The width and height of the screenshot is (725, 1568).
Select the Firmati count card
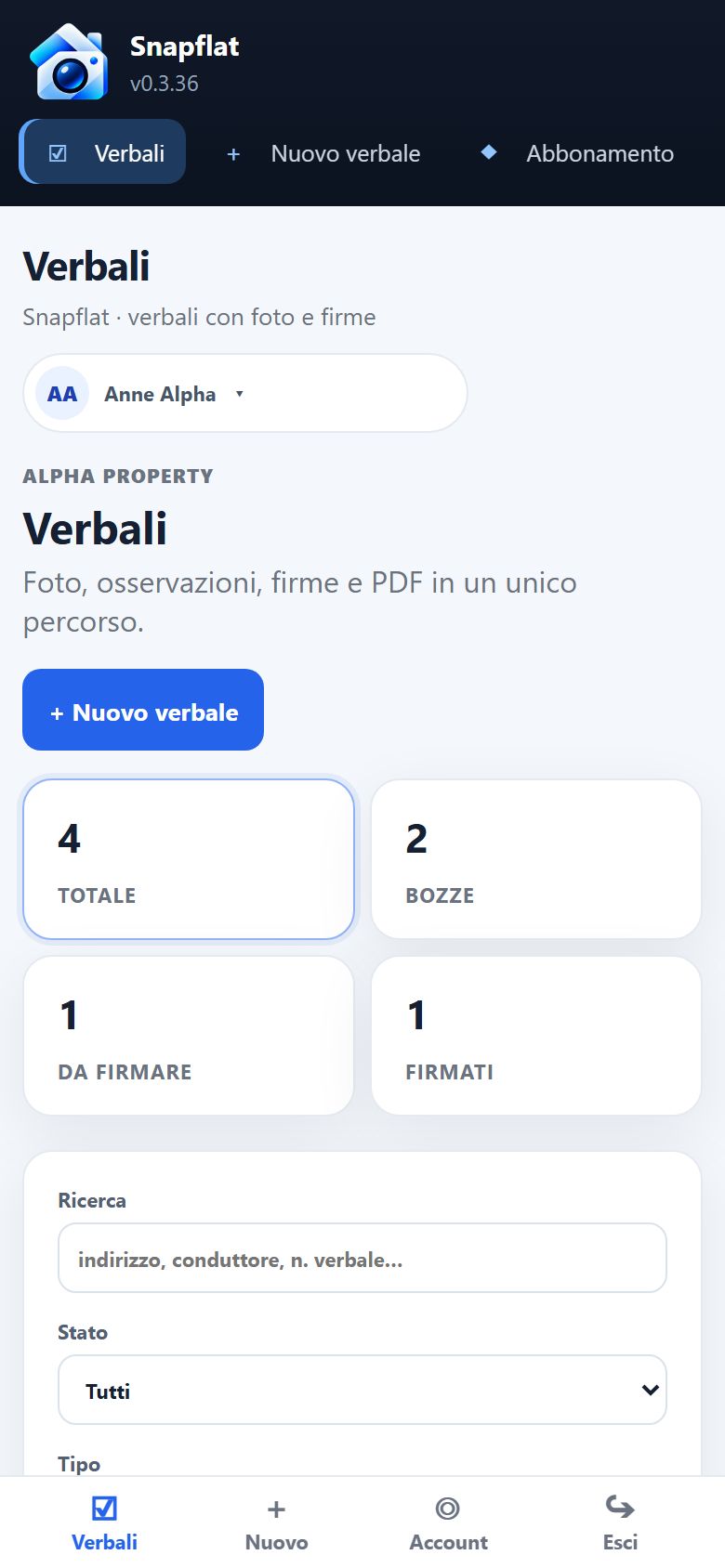point(536,1036)
